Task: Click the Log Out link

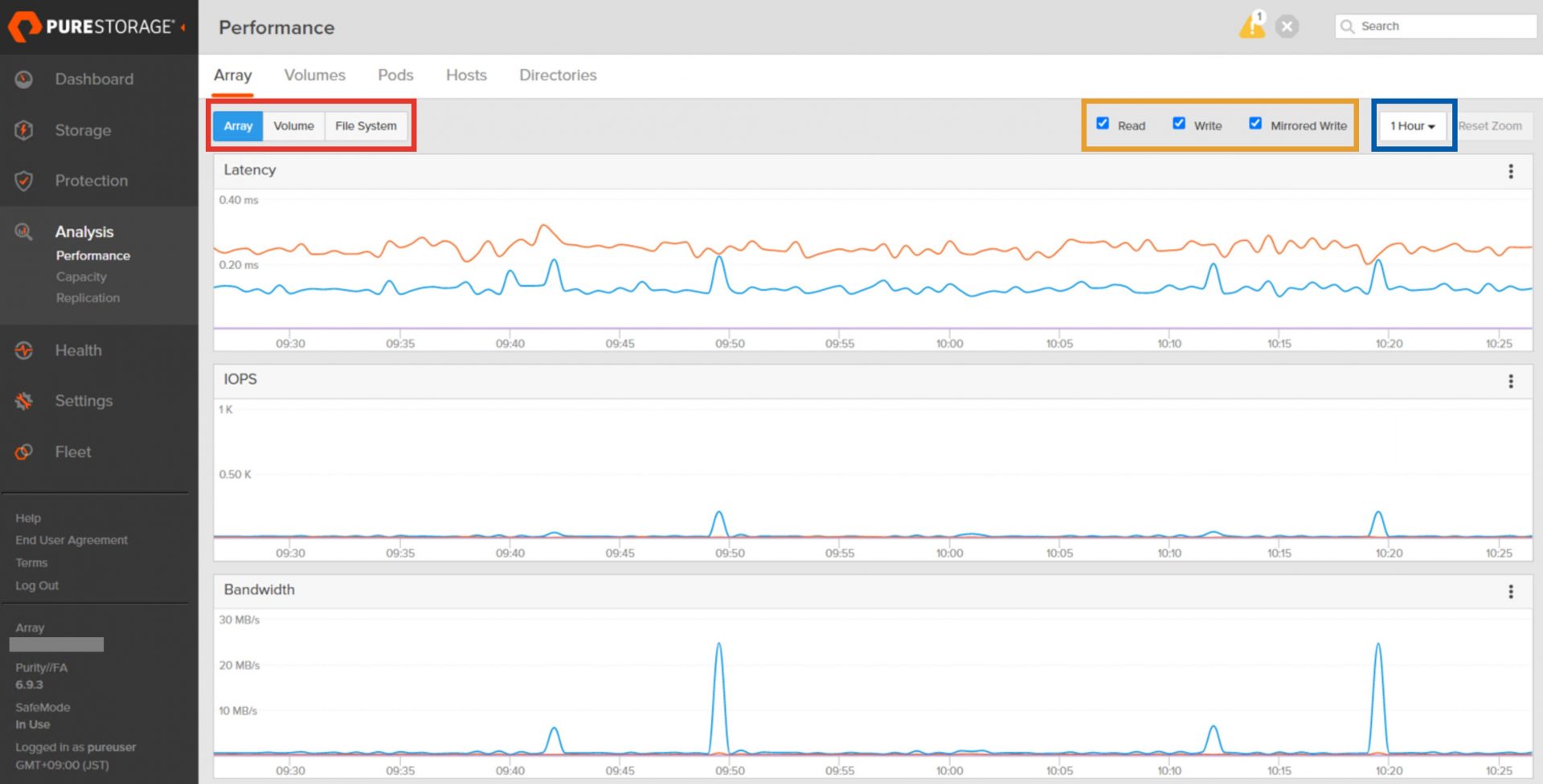Action: tap(37, 586)
